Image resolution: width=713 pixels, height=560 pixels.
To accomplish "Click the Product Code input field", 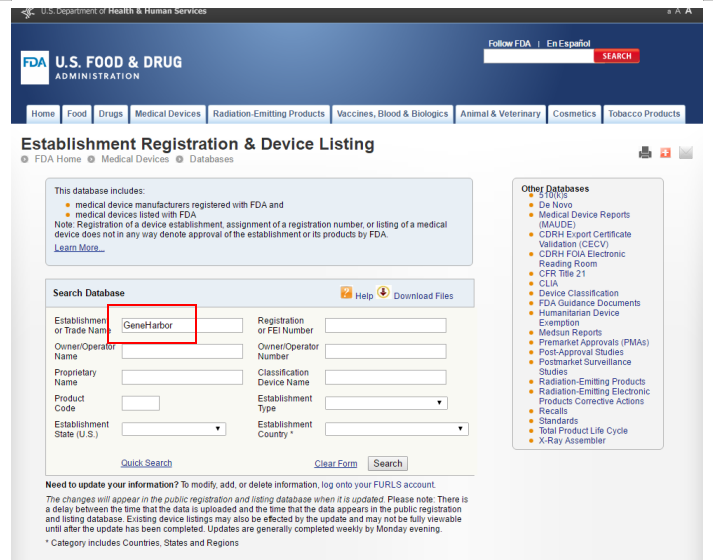I will point(140,403).
